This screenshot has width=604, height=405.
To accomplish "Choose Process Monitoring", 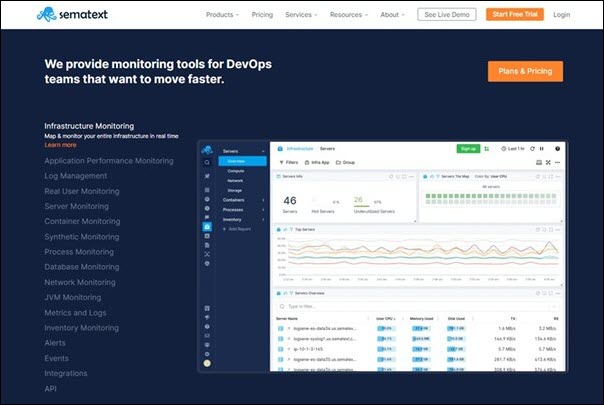I will [79, 252].
